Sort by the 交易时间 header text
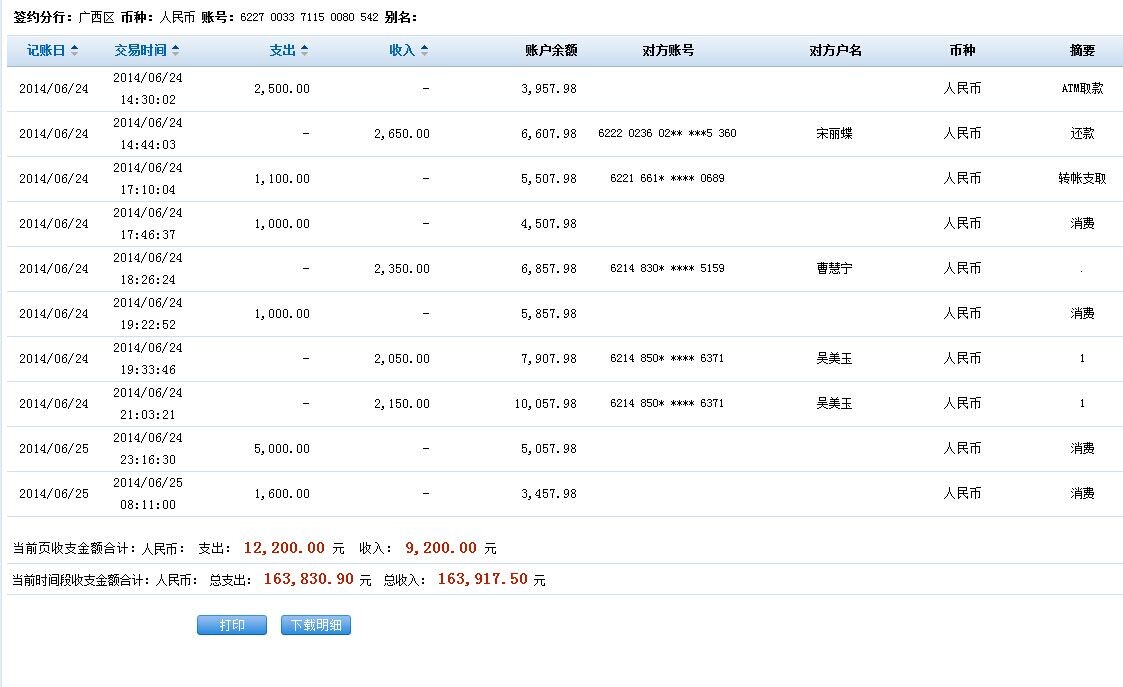 [x=140, y=50]
